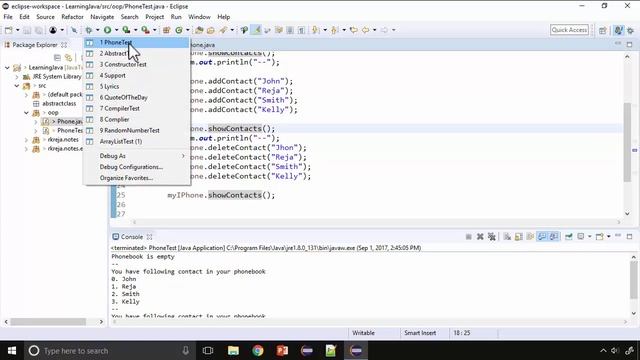The width and height of the screenshot is (640, 360).
Task: Click the Previous Annotation toolbar icon
Action: tap(335, 30)
